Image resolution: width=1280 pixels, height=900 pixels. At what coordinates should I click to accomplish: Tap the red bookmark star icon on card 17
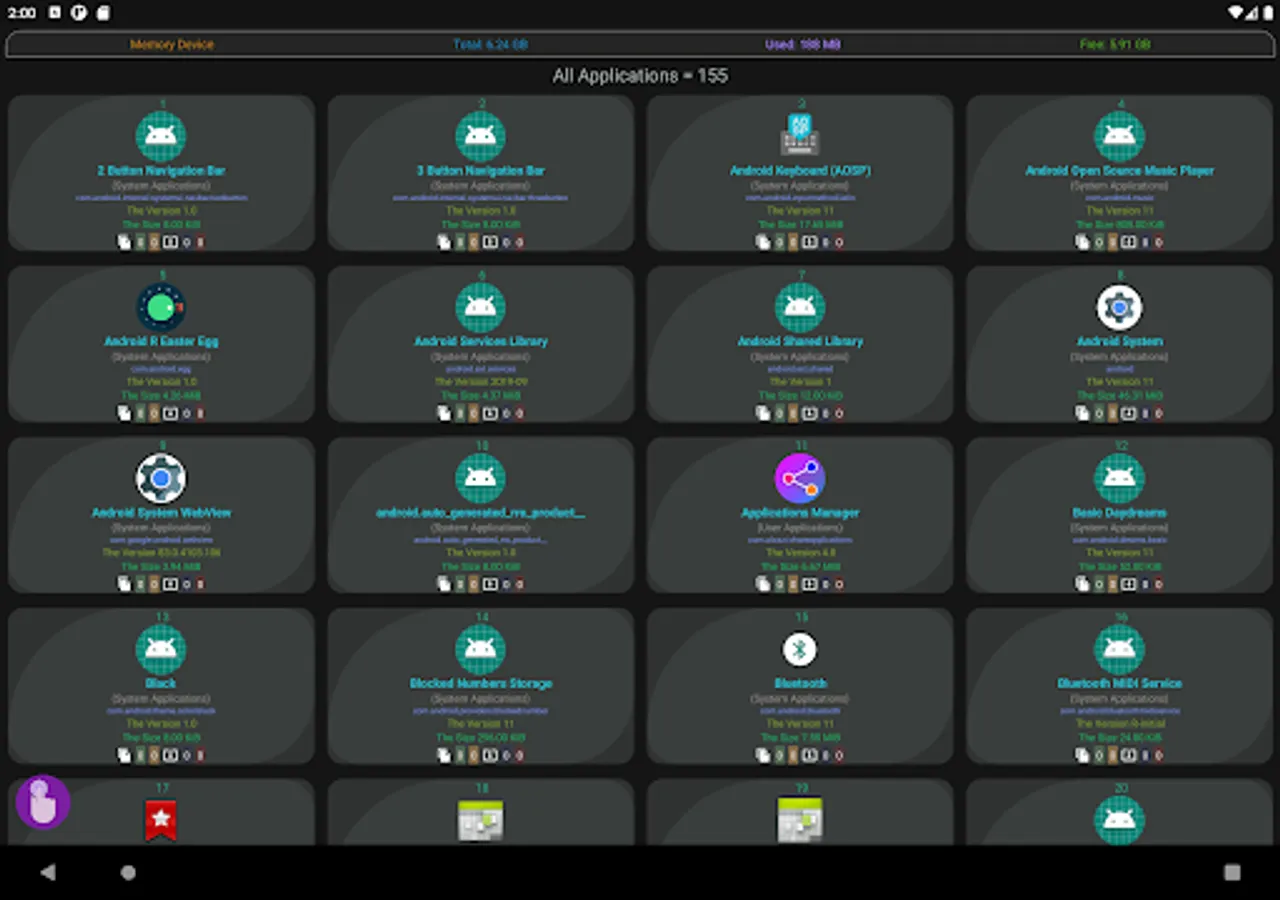click(x=161, y=820)
